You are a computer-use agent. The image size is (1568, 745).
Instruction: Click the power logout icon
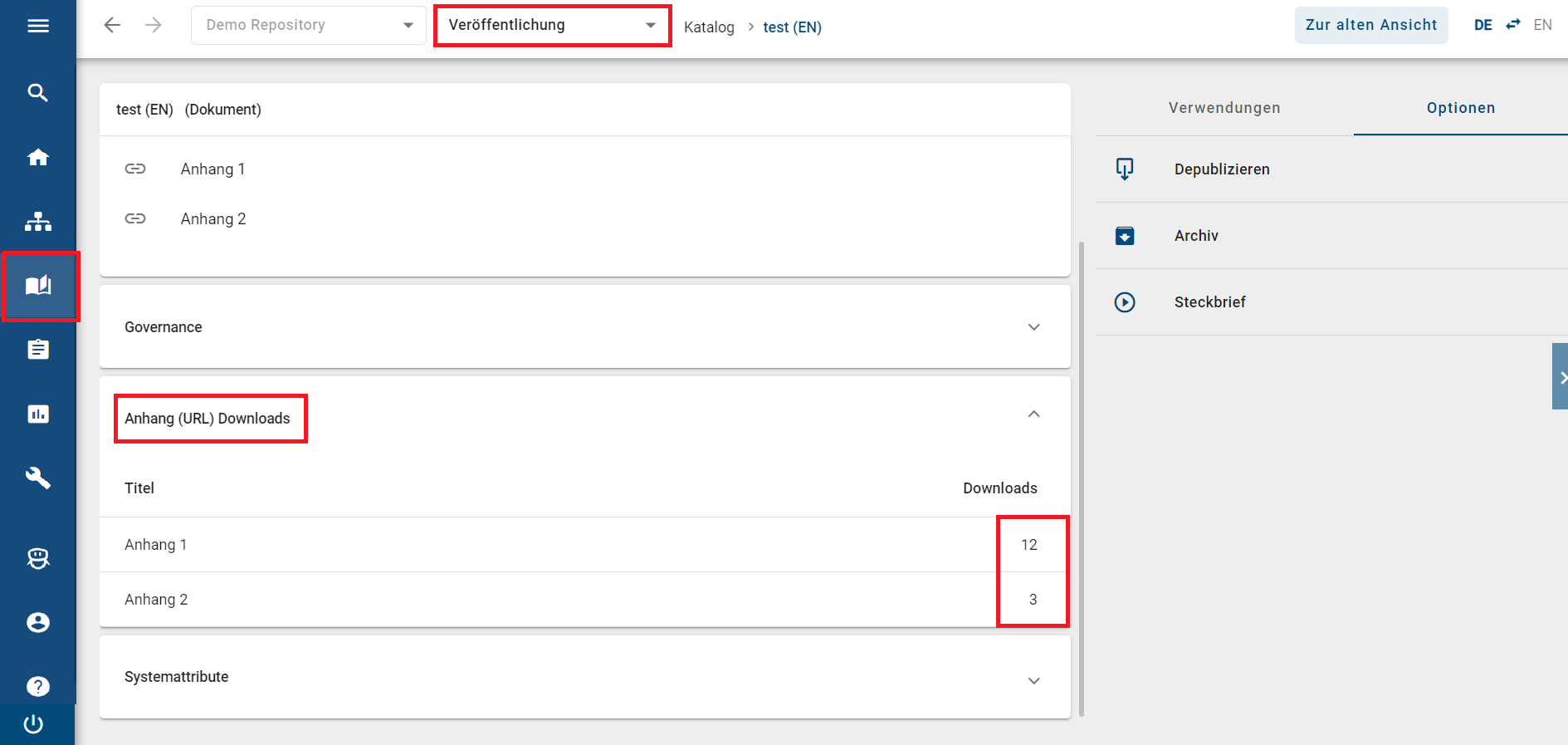pos(34,724)
